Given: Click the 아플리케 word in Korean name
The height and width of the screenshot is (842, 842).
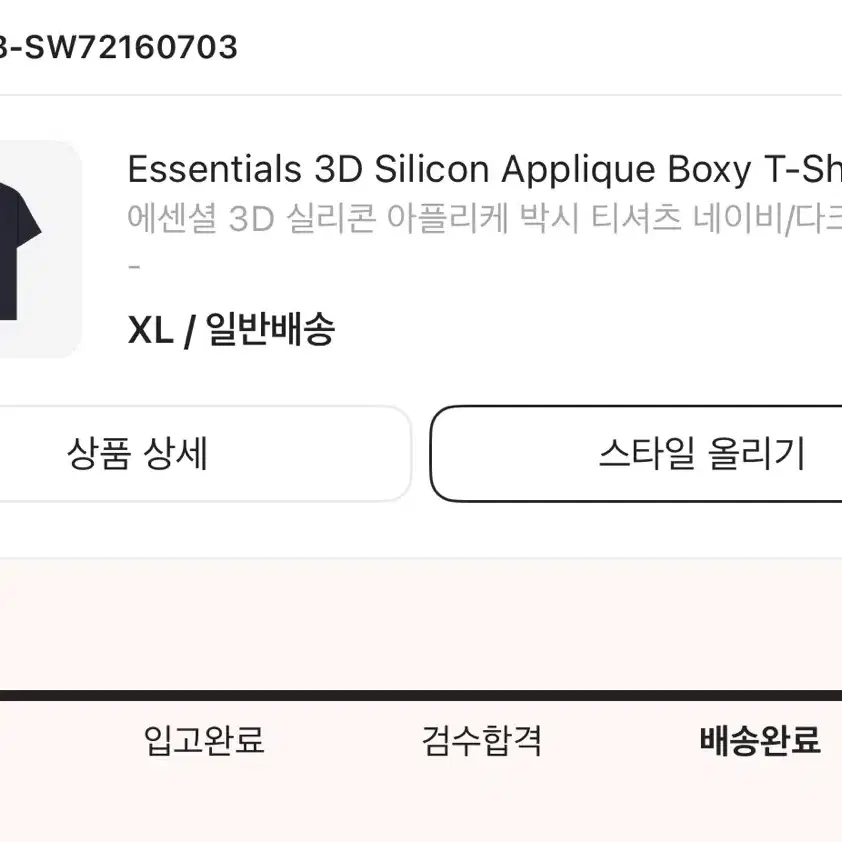Looking at the screenshot, I should [x=448, y=219].
